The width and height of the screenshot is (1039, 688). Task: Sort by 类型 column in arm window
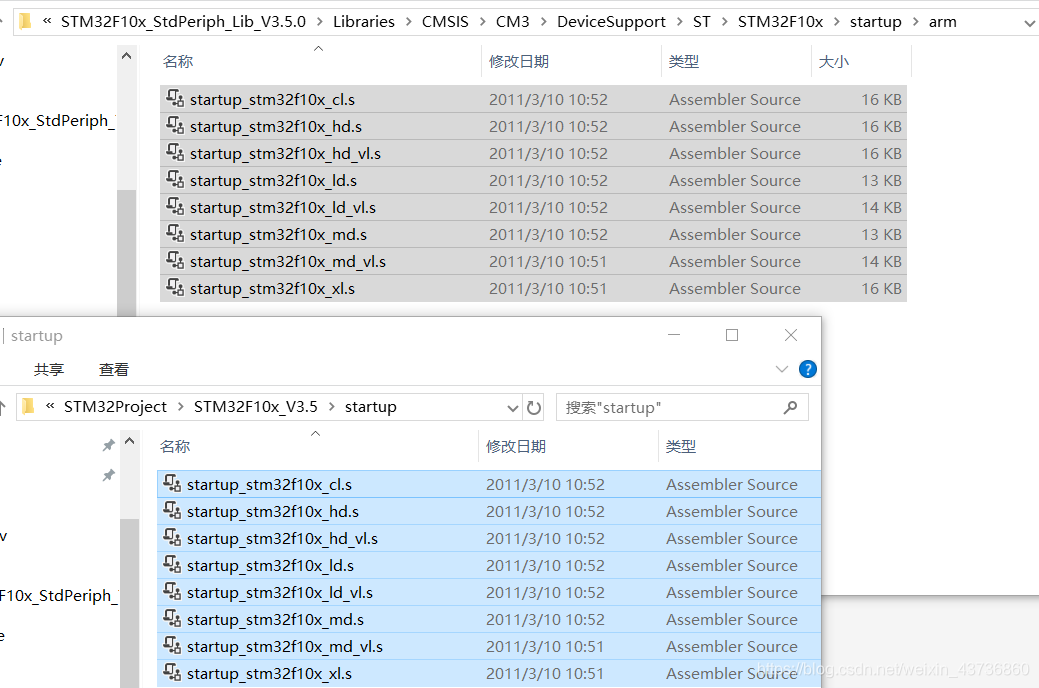pos(684,62)
